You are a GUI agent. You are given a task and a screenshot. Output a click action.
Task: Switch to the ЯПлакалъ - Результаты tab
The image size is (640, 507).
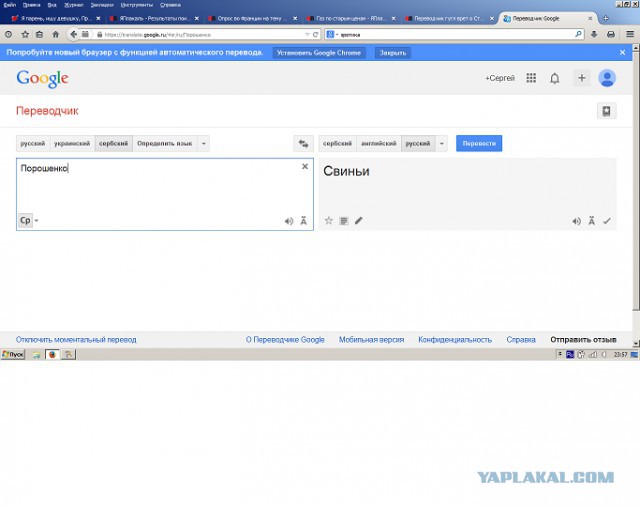click(154, 18)
